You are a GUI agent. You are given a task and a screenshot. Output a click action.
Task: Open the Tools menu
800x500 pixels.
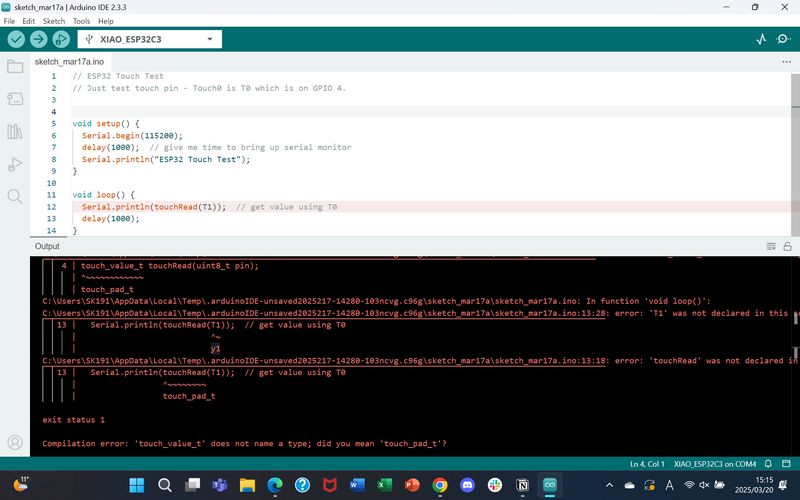[x=81, y=21]
